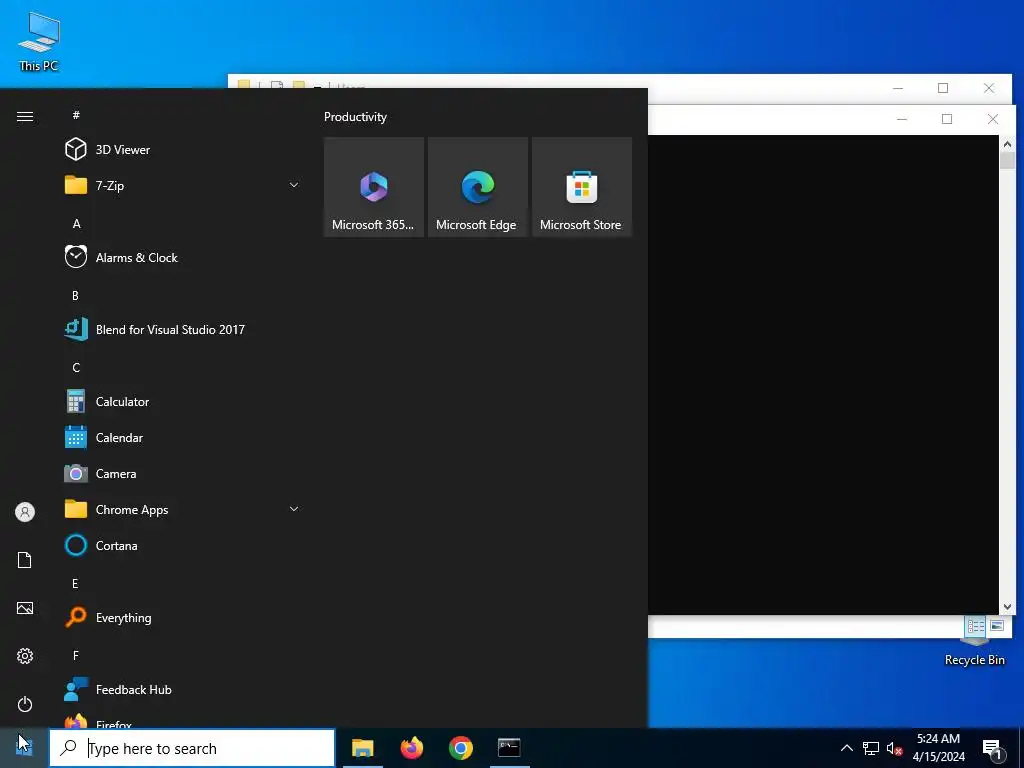Open clock showing 5:24 AM
The image size is (1024, 768).
click(x=938, y=748)
